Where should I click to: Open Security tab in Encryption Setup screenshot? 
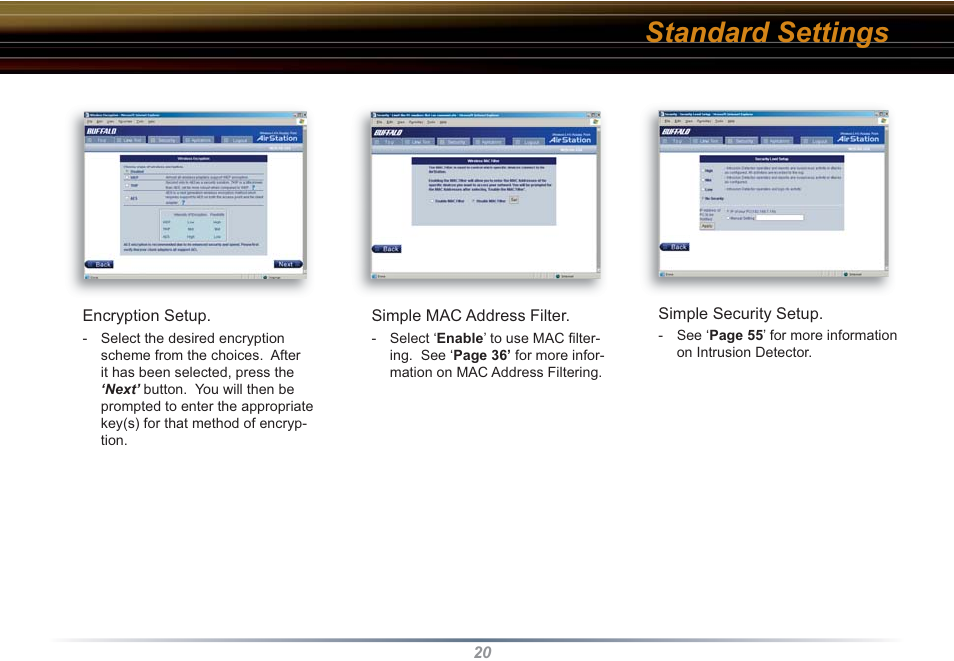coord(164,140)
